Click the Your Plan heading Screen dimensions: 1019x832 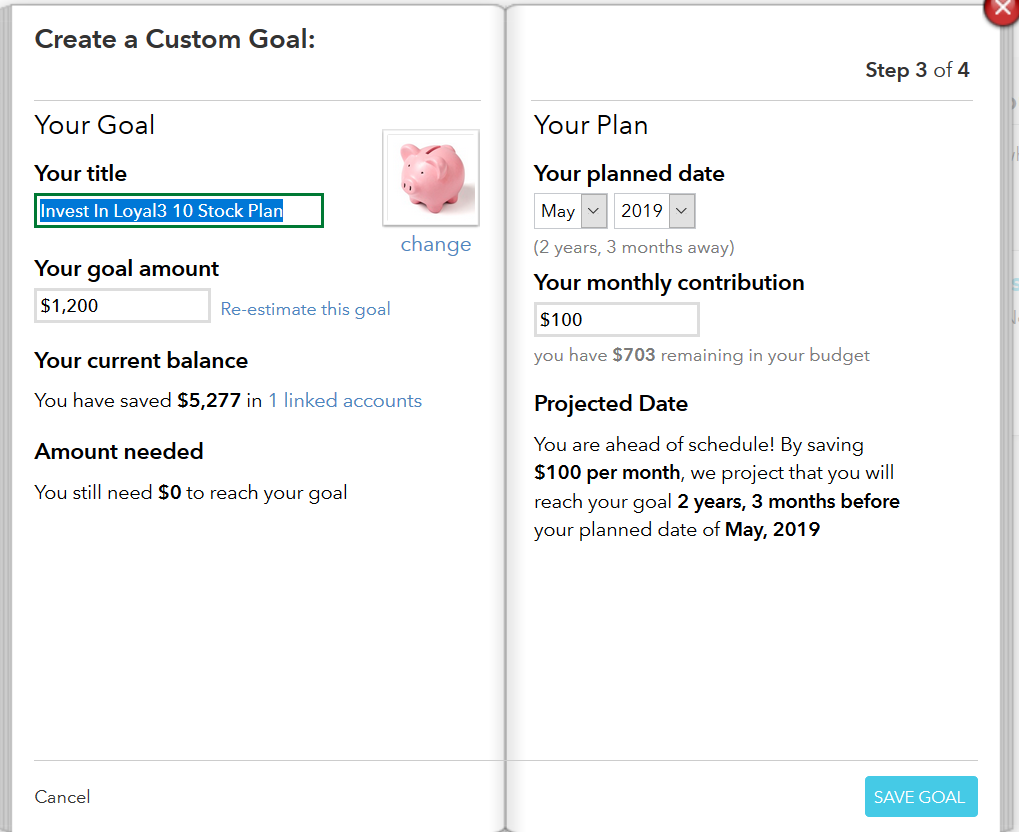coord(591,125)
